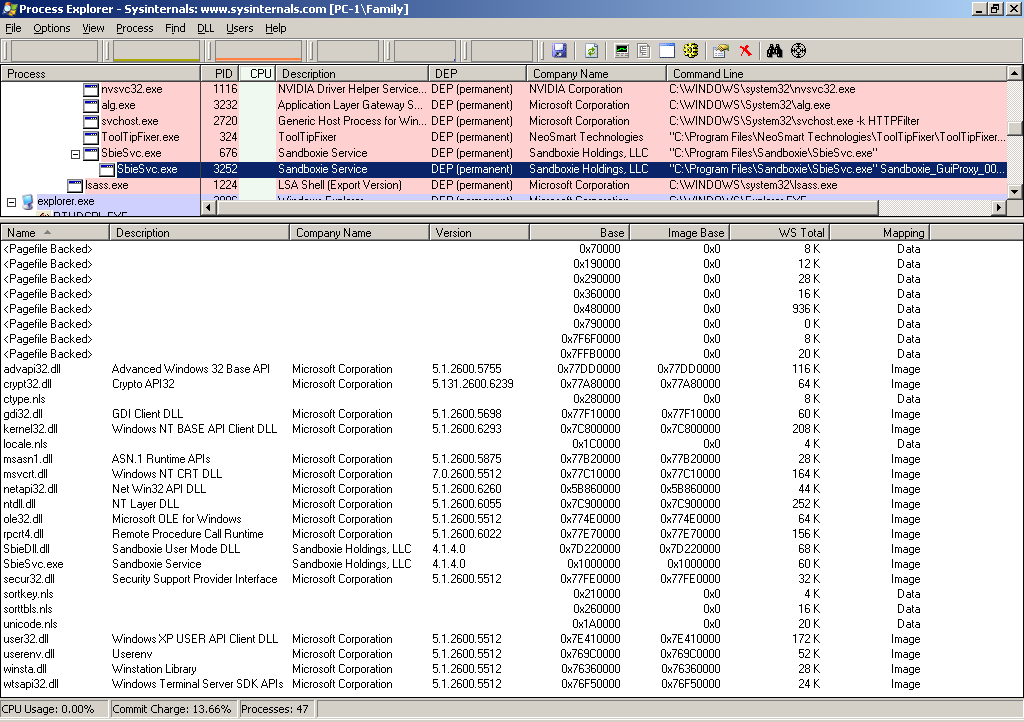This screenshot has width=1024, height=722.
Task: Open the DLL menu
Action: coord(206,28)
